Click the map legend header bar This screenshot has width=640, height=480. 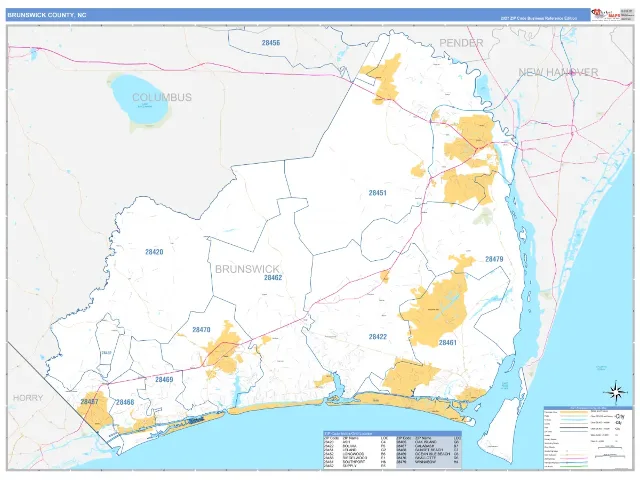click(588, 408)
